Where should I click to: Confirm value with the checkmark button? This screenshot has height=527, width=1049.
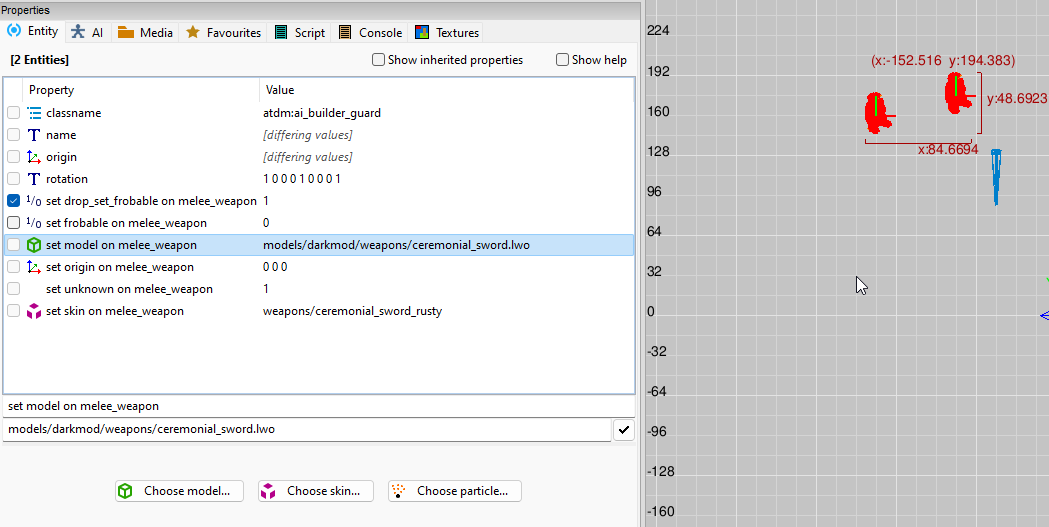tap(623, 430)
